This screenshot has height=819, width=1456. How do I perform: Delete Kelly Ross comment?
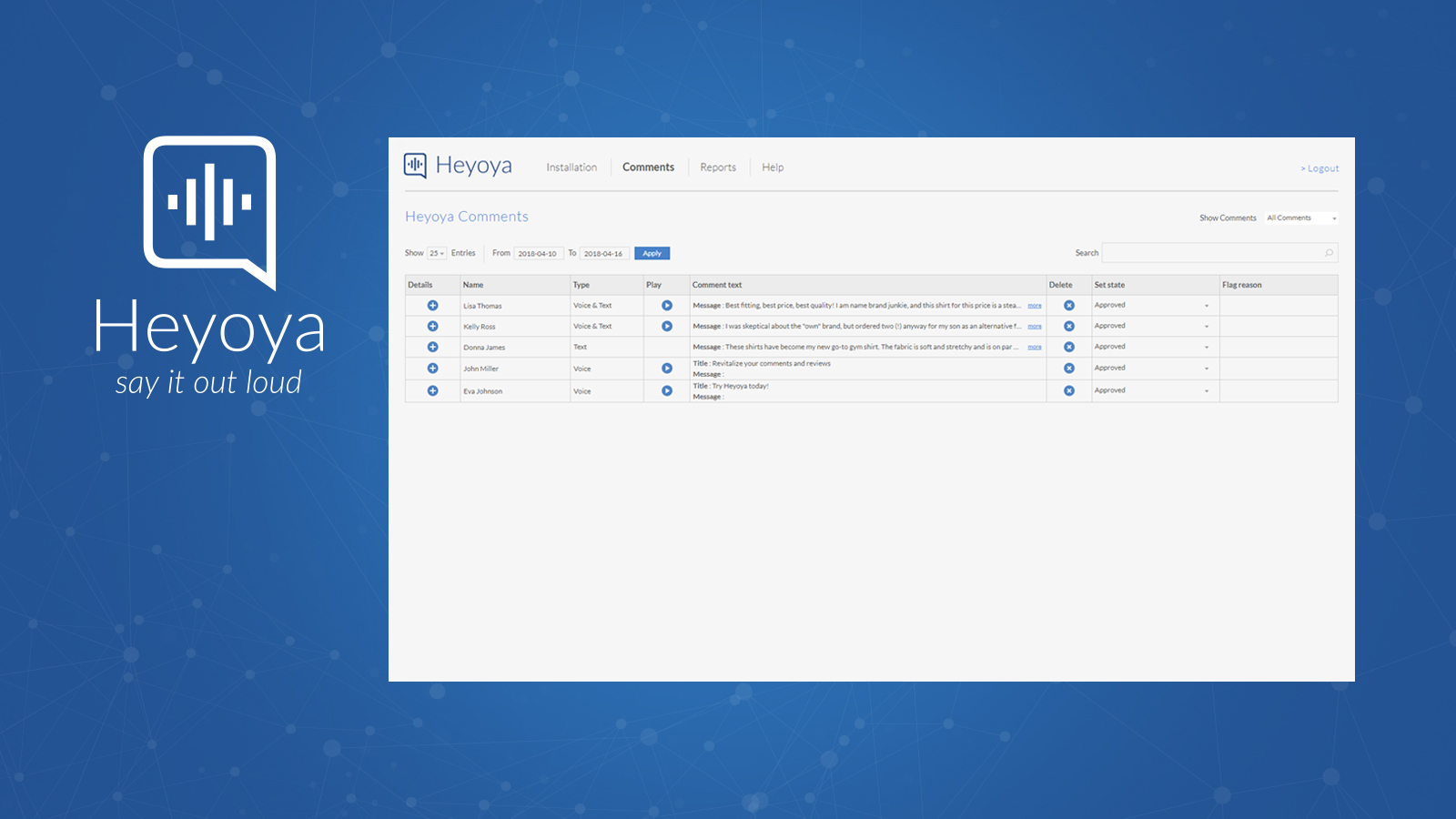pyautogui.click(x=1069, y=326)
